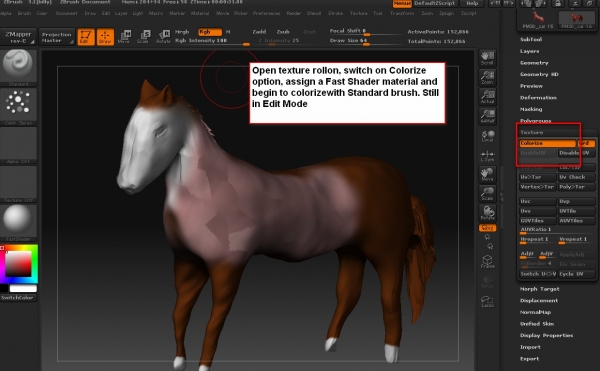Activate the Draw mode button

(105, 37)
